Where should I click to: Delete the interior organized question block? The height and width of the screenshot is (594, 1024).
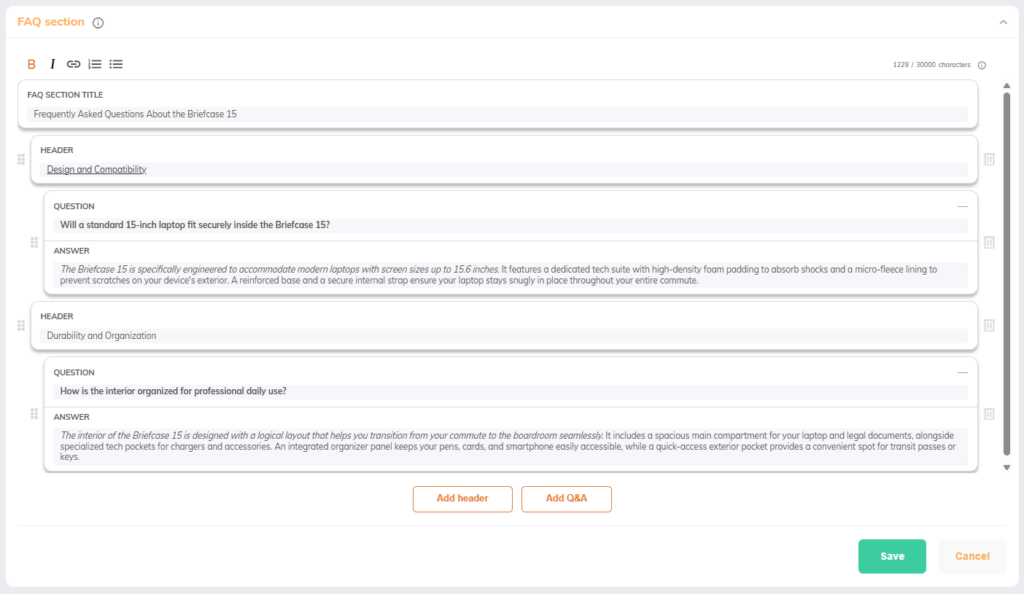(989, 414)
